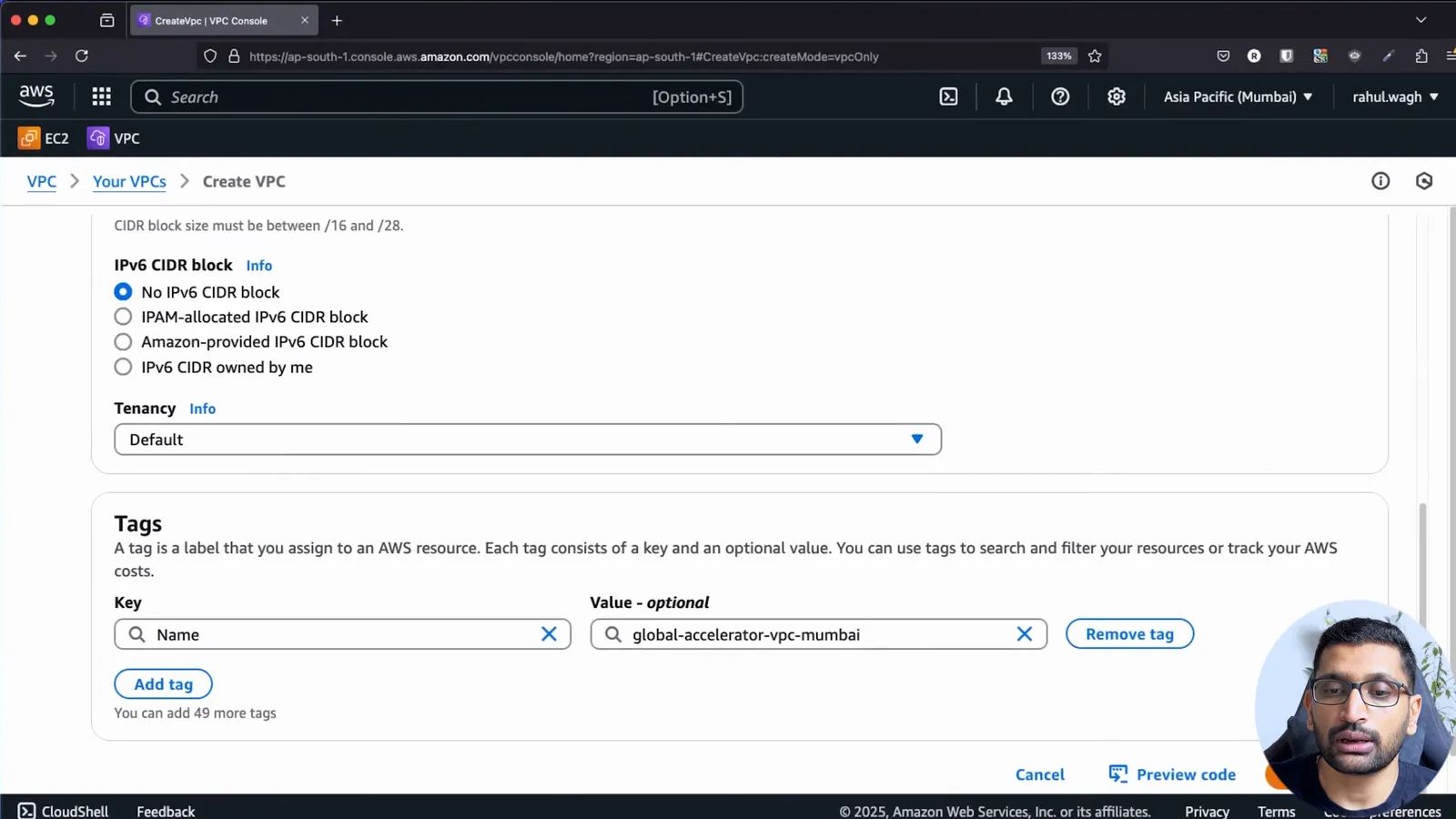Open the AWS services grid menu
The height and width of the screenshot is (819, 1456).
pyautogui.click(x=102, y=96)
